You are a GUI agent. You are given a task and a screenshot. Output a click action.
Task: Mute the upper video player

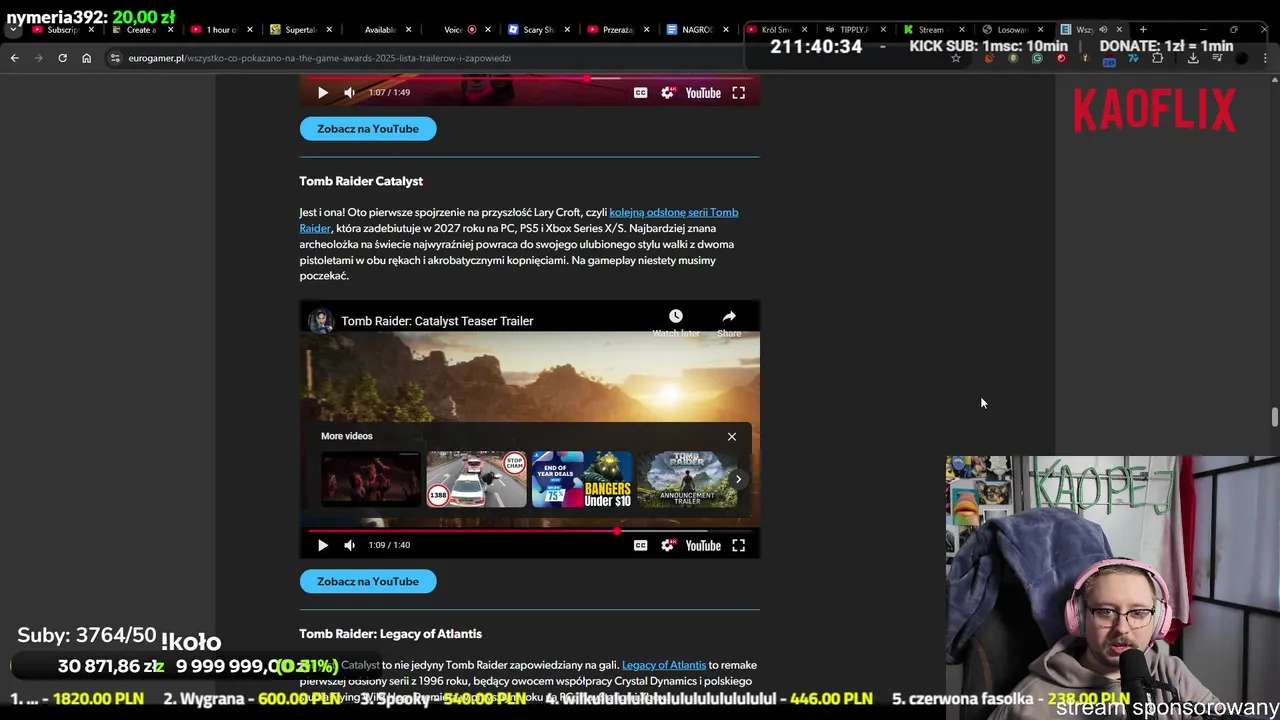[349, 92]
